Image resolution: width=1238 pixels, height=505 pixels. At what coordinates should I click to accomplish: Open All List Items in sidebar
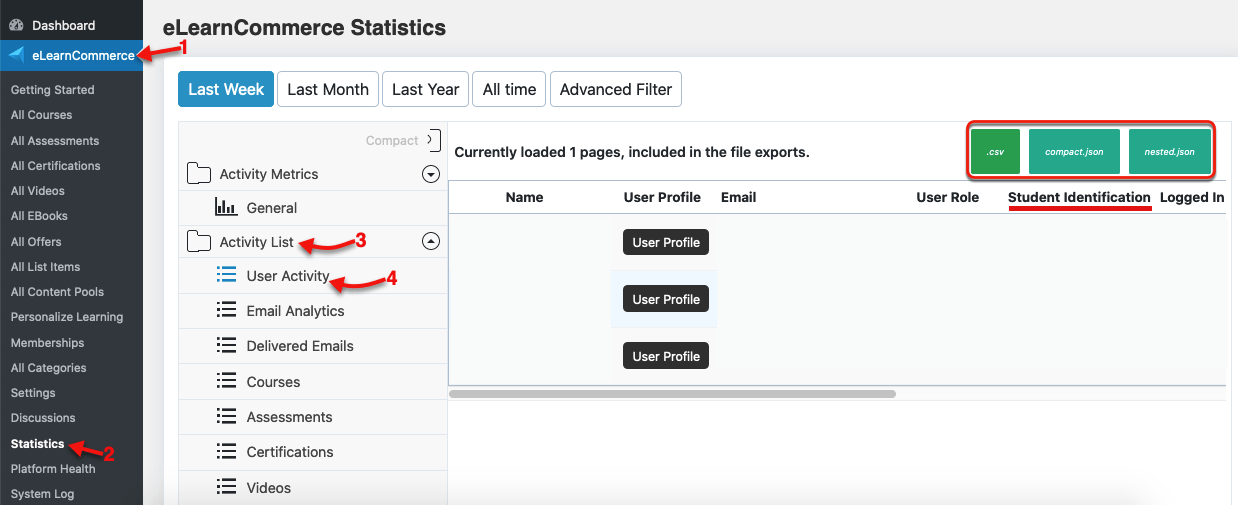45,267
